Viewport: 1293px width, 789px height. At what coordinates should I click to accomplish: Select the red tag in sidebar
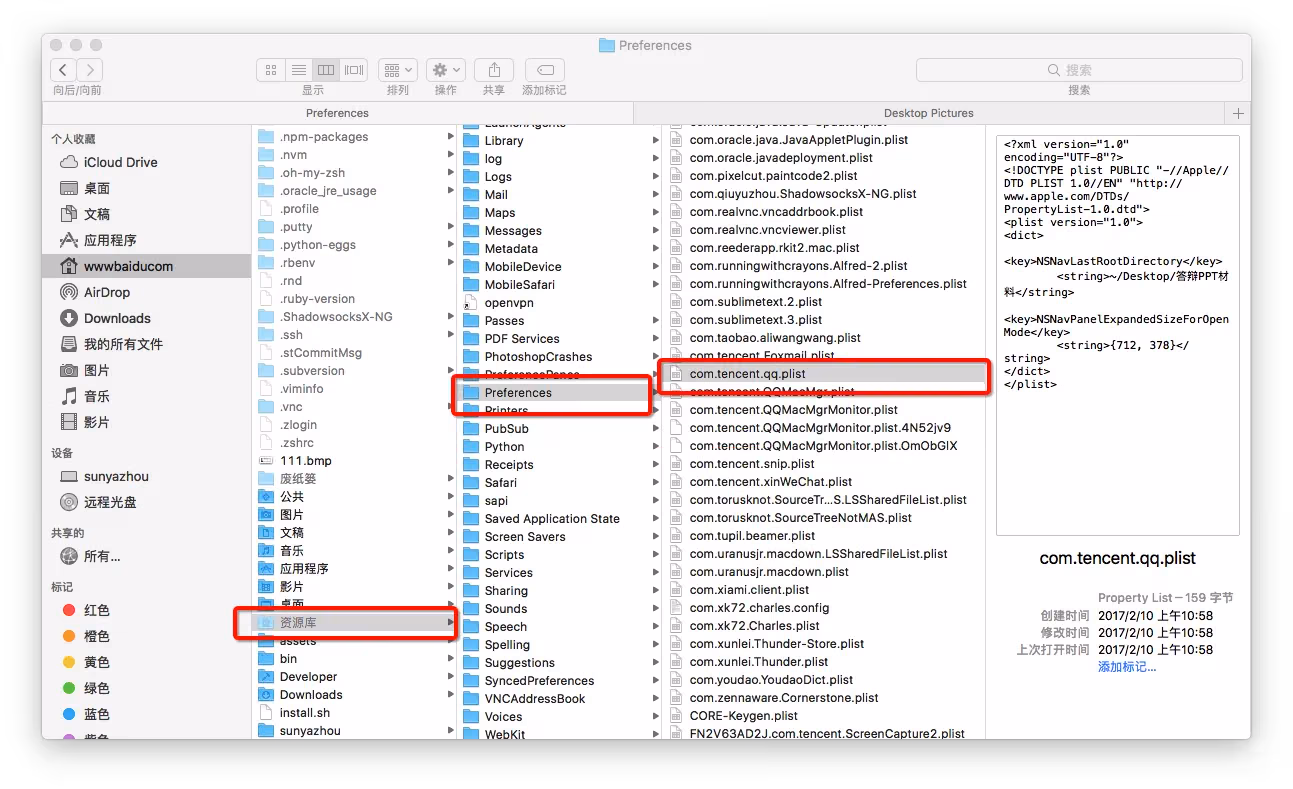coord(97,610)
